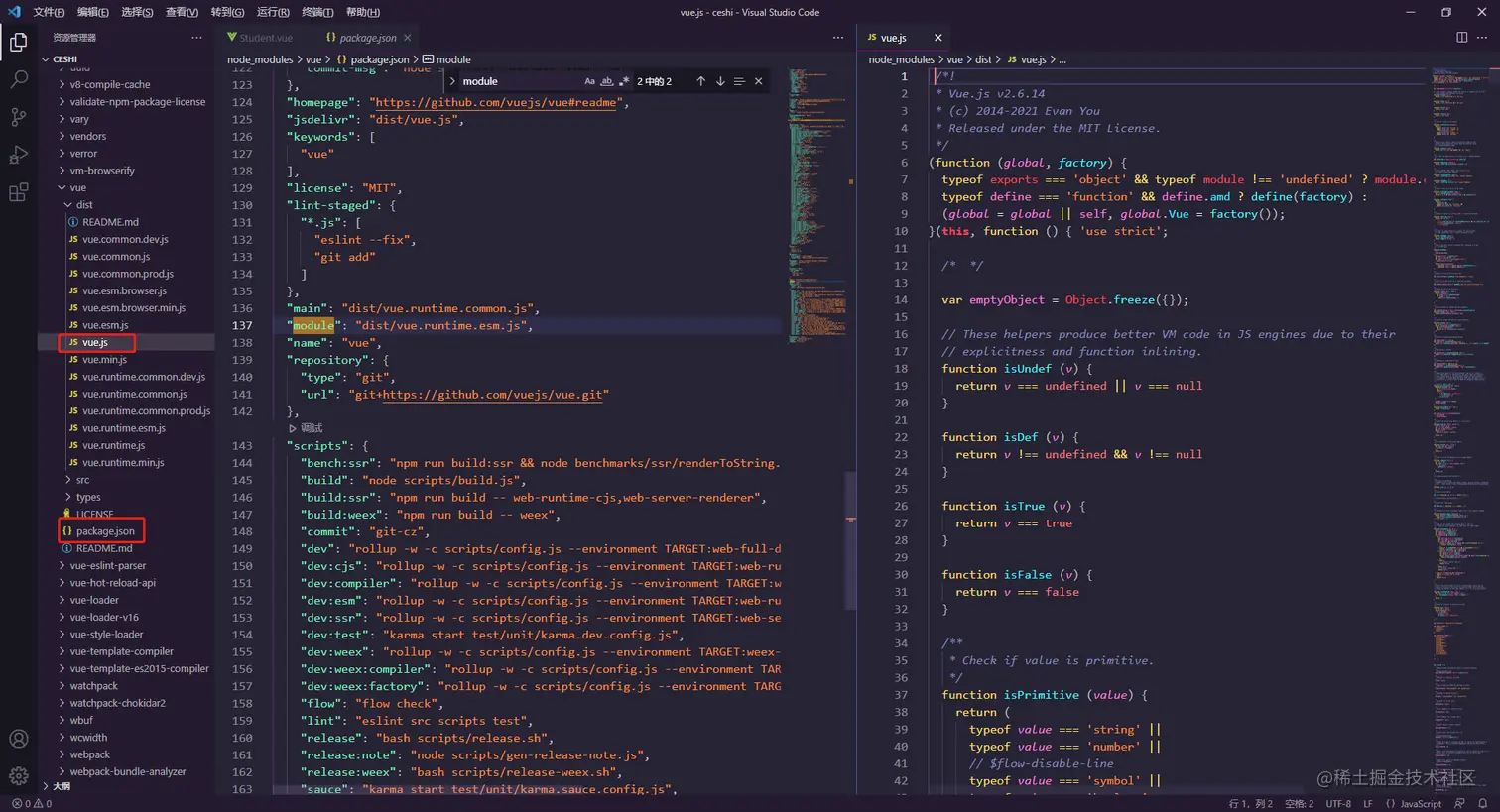
Task: Expand the outline section at explorer bottom
Action: click(x=62, y=786)
